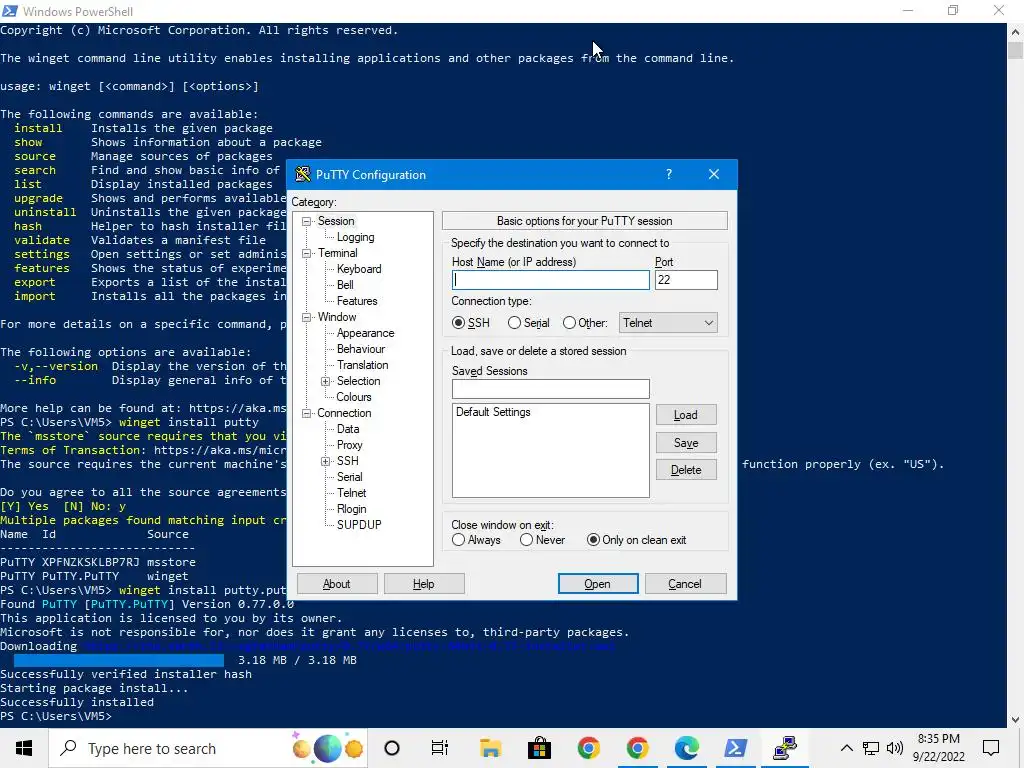Select Colours category
This screenshot has width=1024, height=768.
pos(353,397)
